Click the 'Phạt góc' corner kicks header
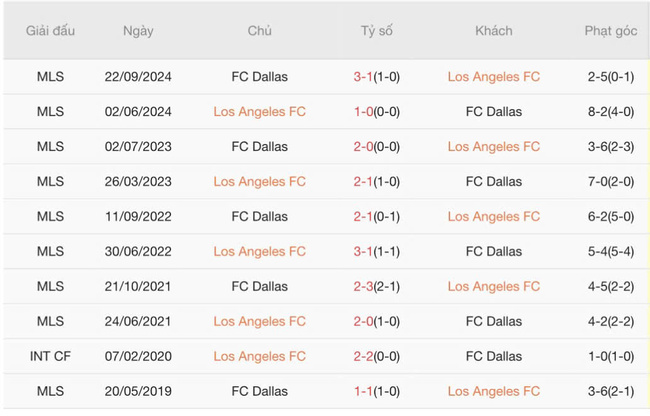 [x=611, y=31]
